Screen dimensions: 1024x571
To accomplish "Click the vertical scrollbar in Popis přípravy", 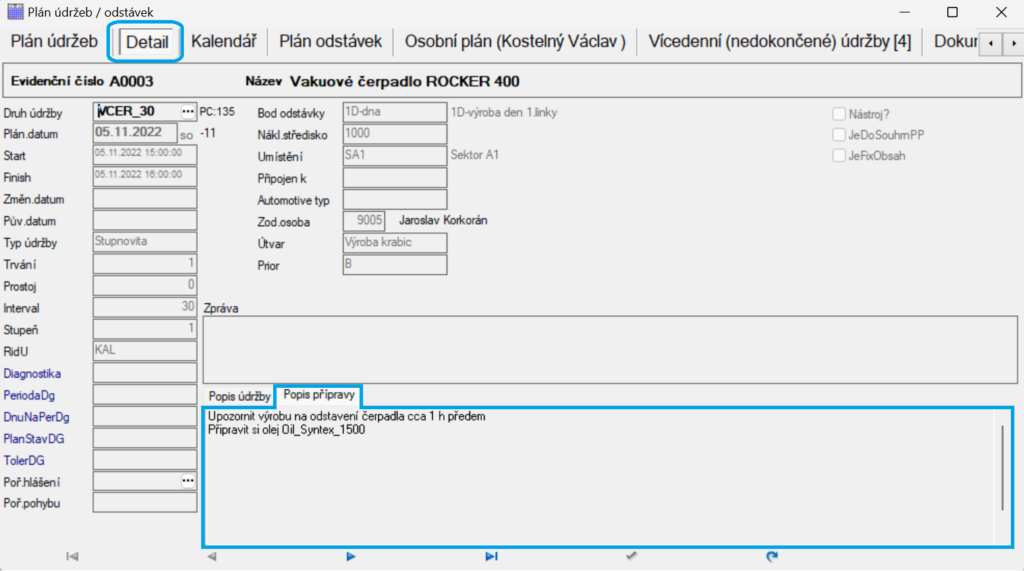I will (x=1002, y=468).
